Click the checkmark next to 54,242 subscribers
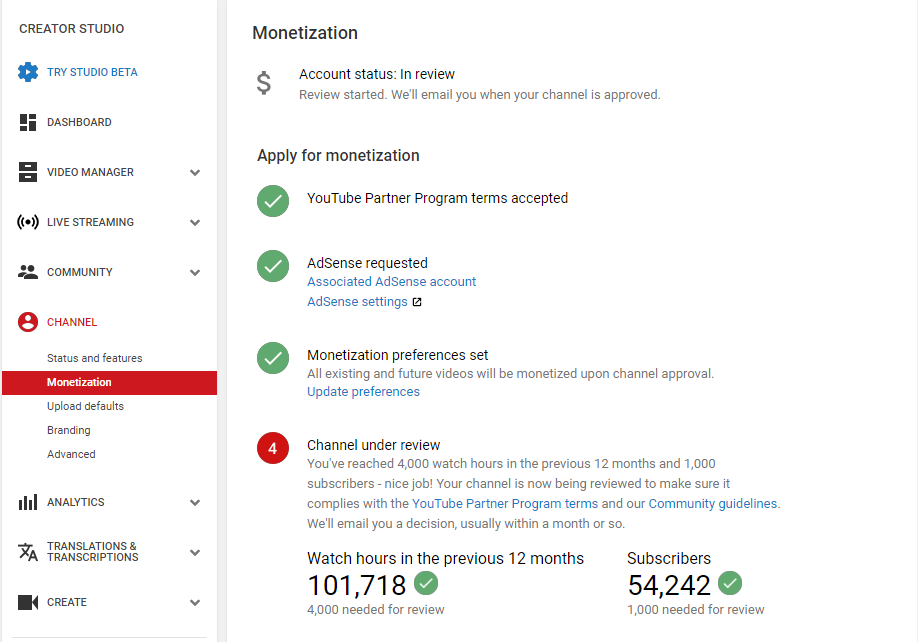This screenshot has height=642, width=918. pos(729,583)
